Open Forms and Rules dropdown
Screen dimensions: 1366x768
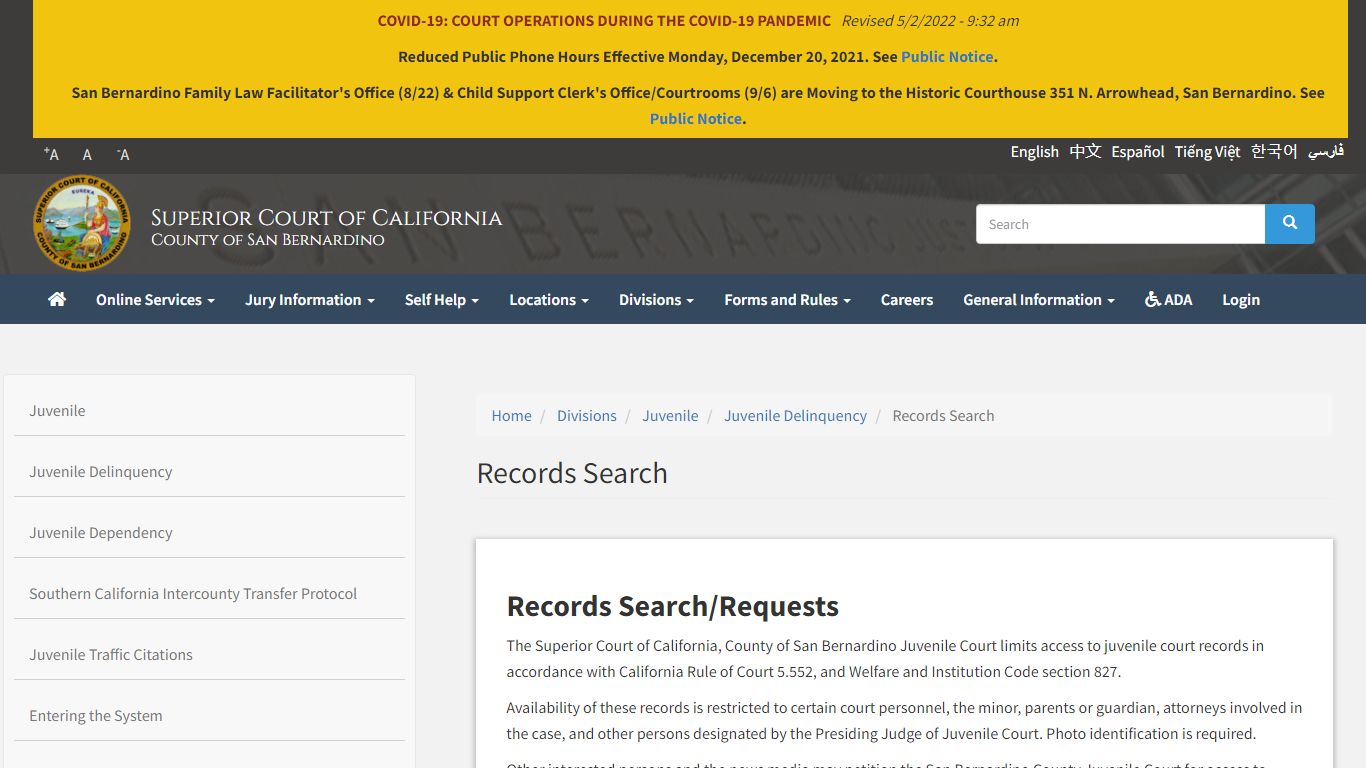787,299
